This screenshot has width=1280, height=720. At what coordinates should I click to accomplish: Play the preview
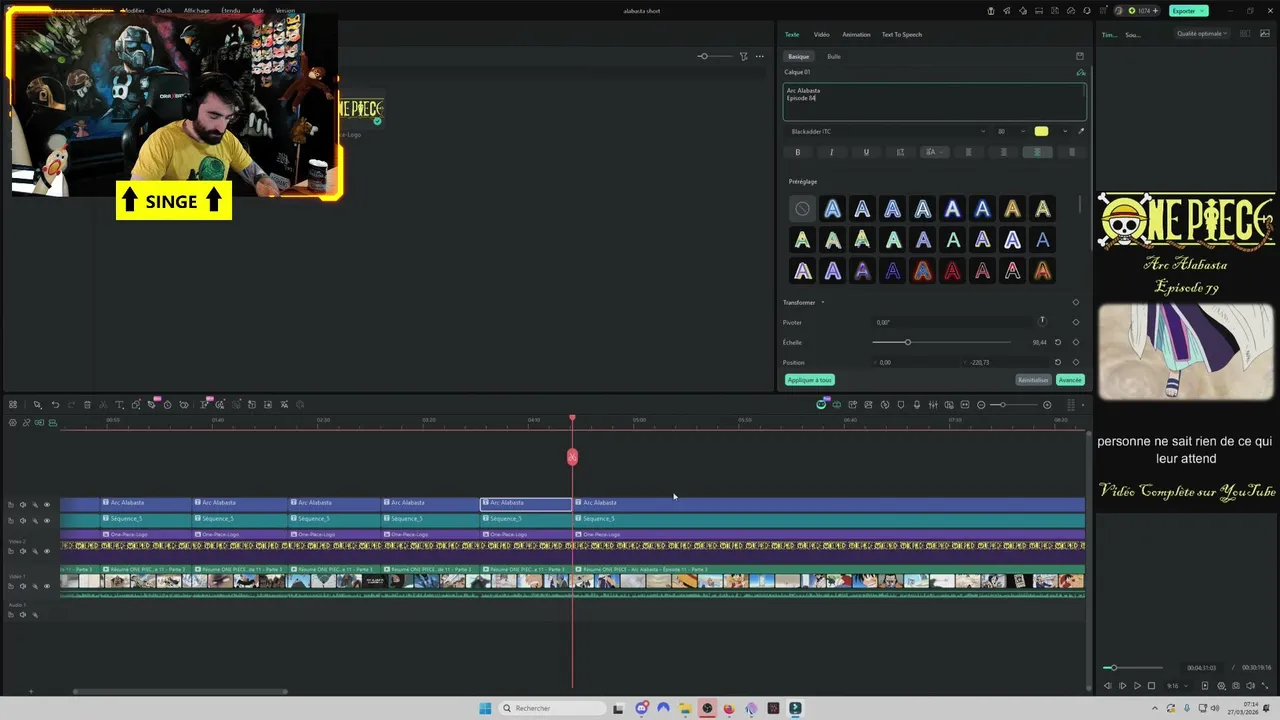pyautogui.click(x=1137, y=686)
